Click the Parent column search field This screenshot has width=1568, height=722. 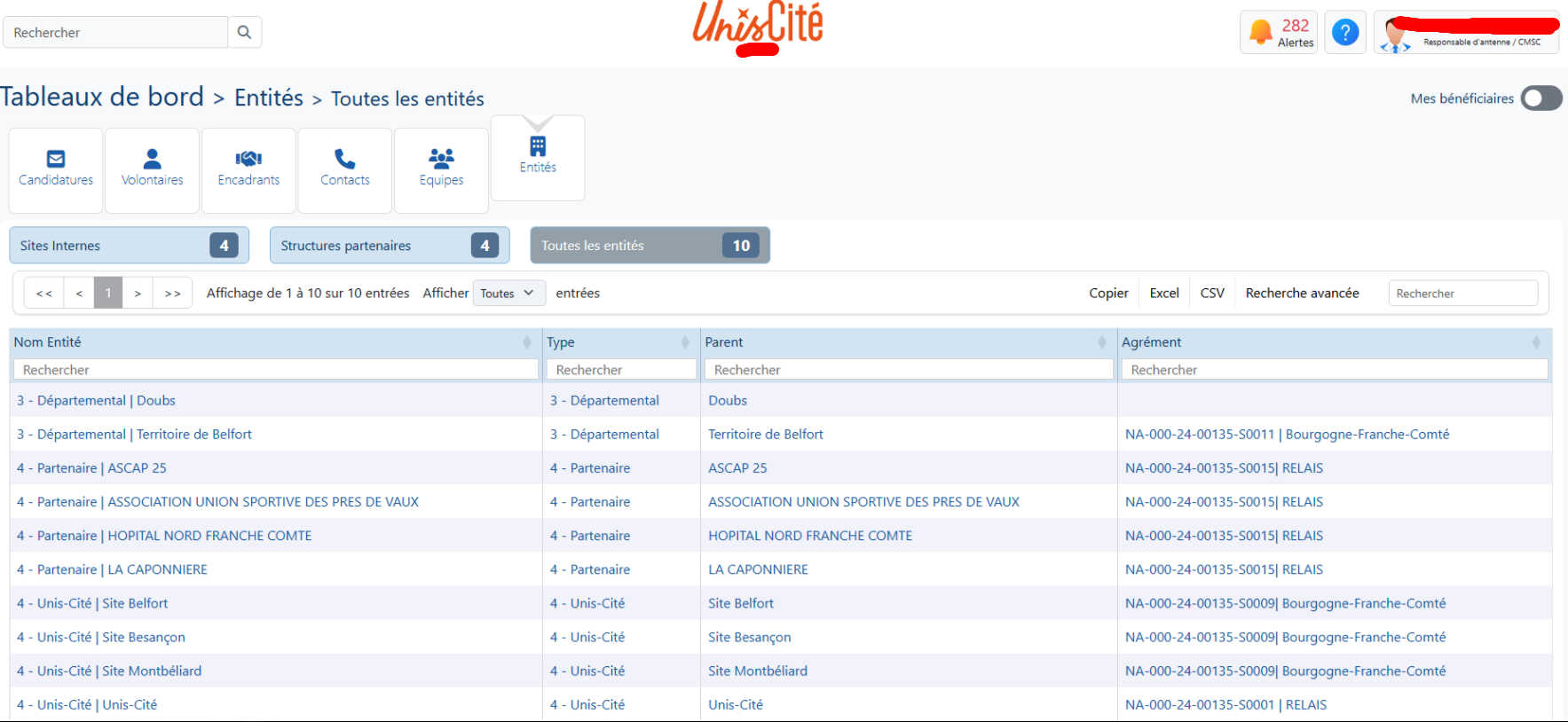[908, 370]
